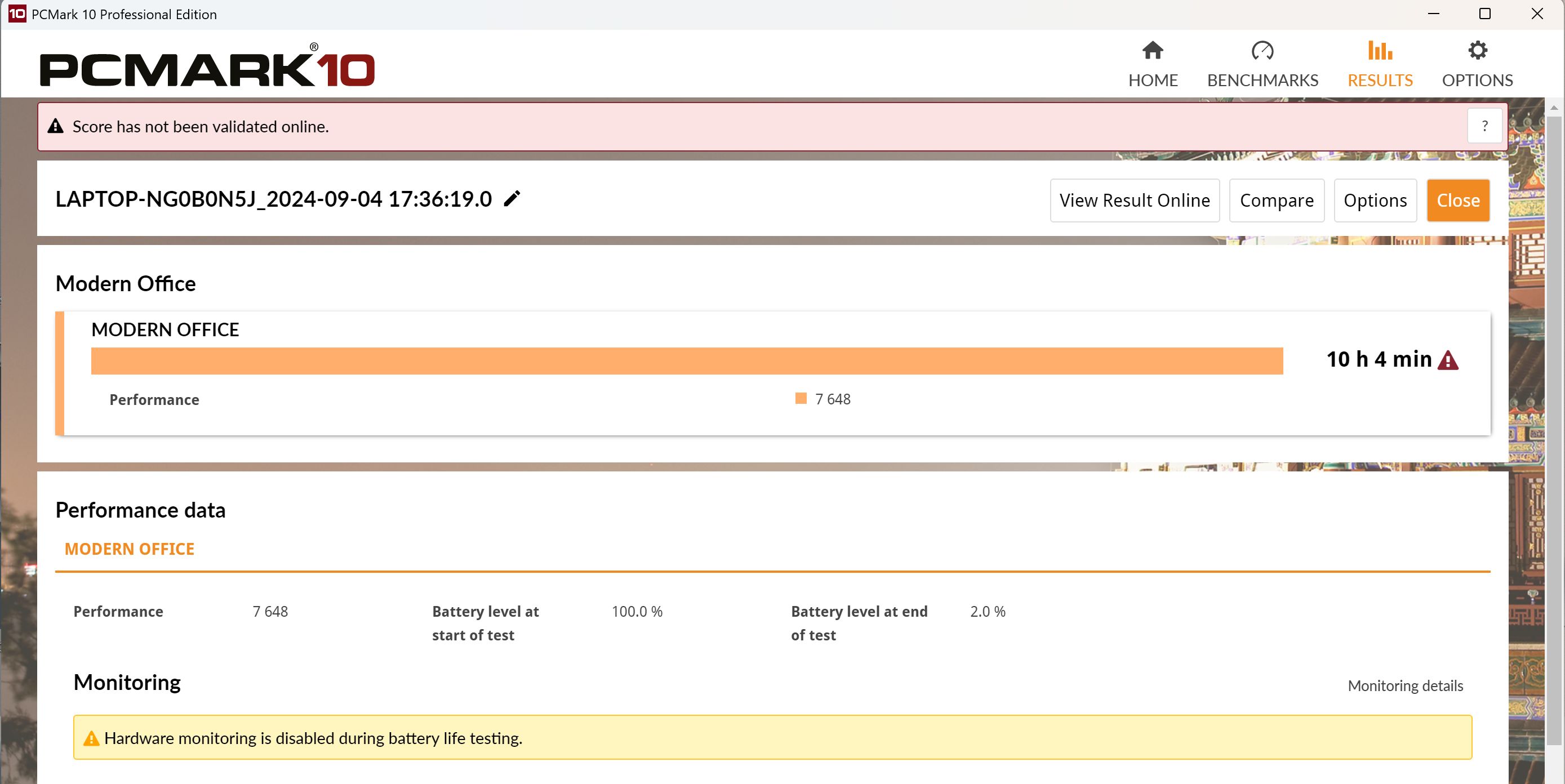Click the Compare button
Viewport: 1565px width, 784px height.
click(1277, 201)
